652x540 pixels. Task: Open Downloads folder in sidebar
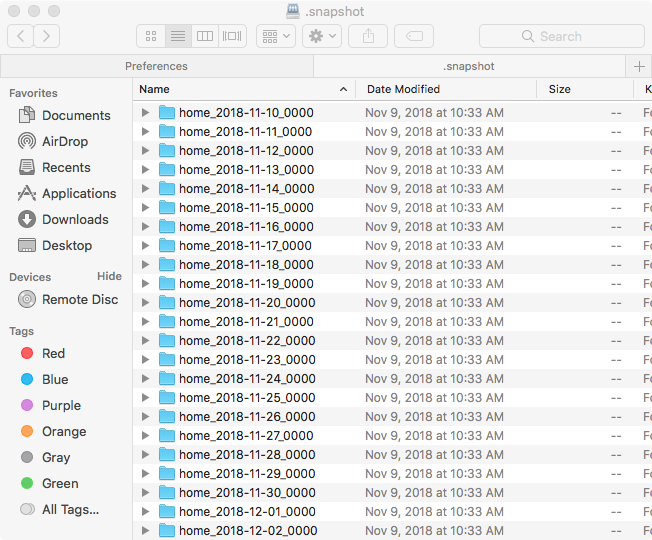point(75,220)
